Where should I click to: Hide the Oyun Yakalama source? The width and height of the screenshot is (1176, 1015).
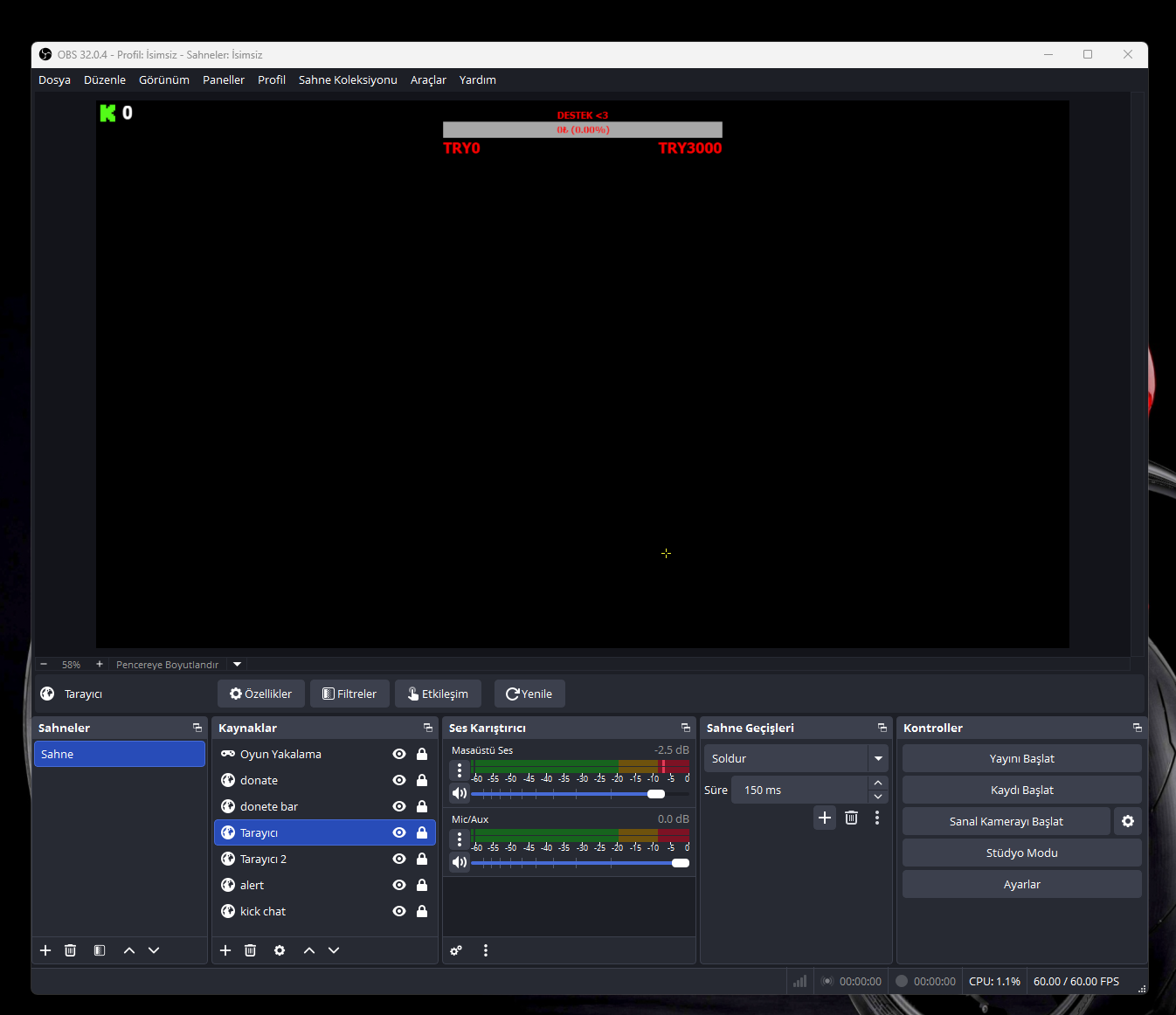[399, 754]
